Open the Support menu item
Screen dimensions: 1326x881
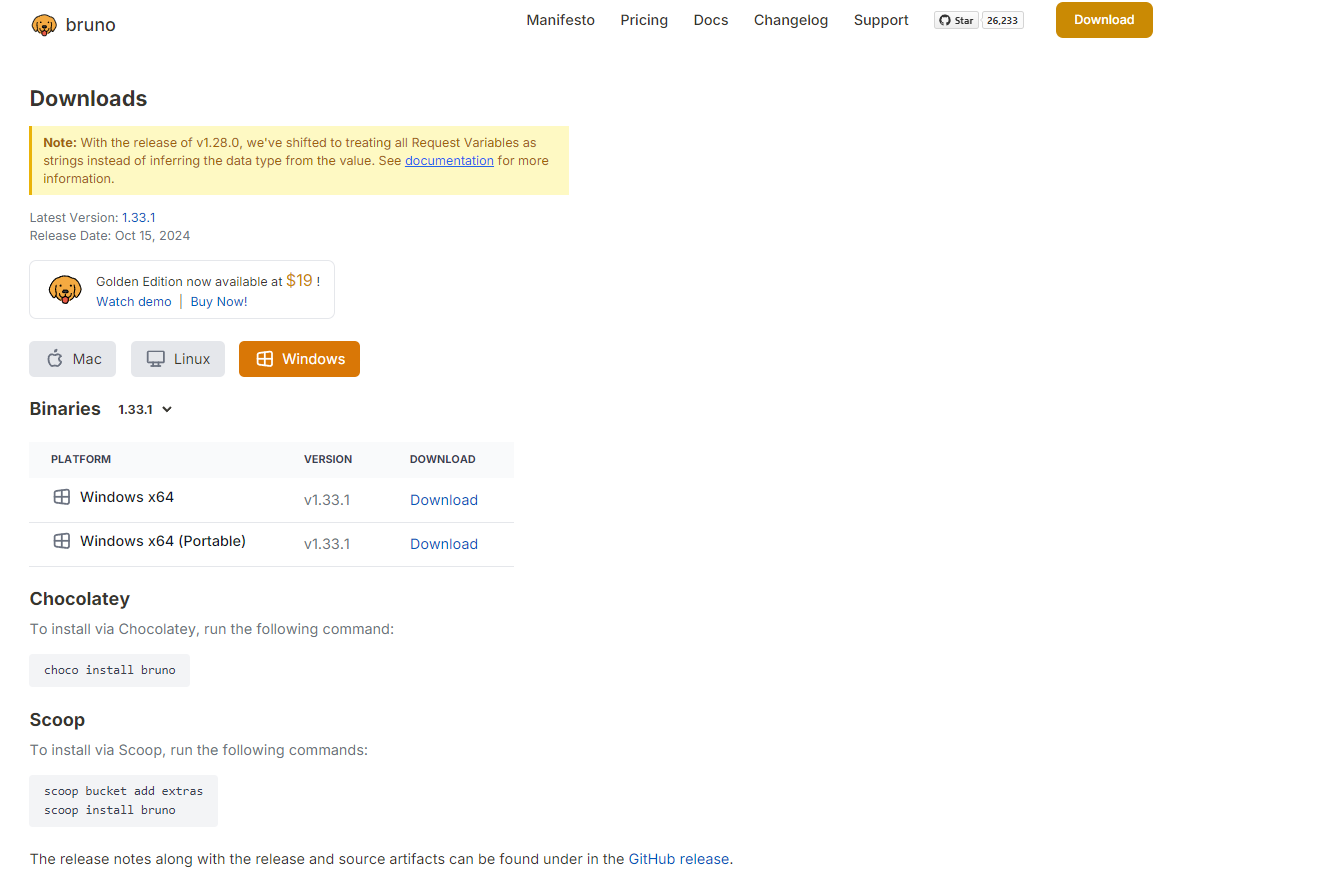point(881,20)
